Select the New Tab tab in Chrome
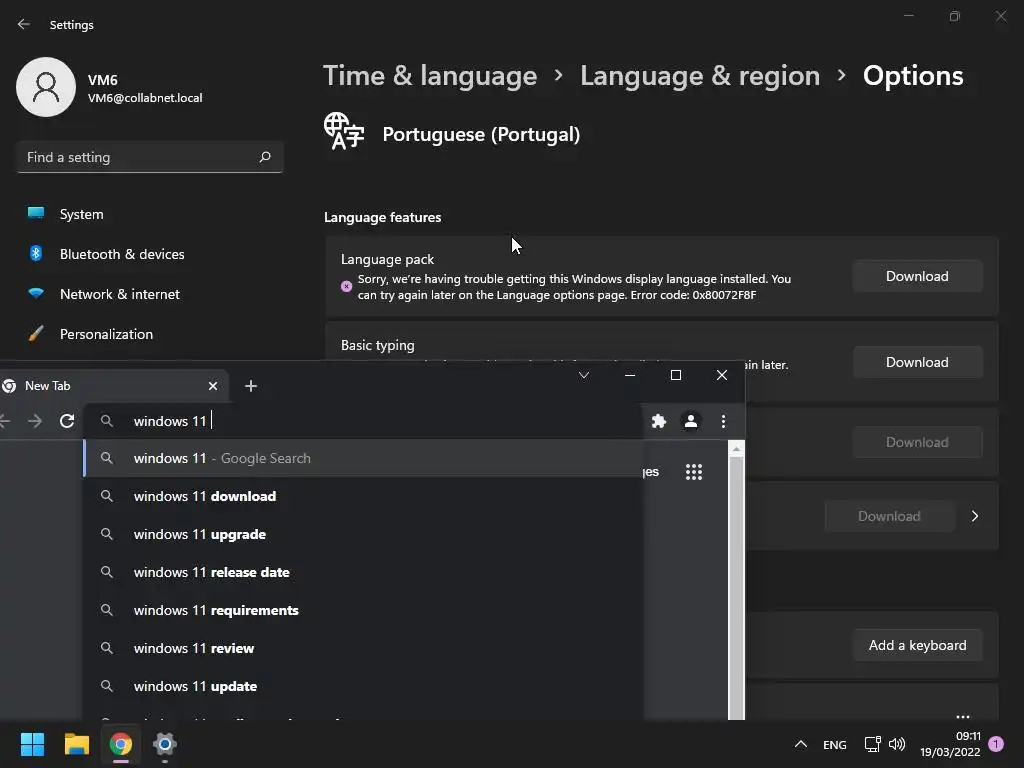This screenshot has height=768, width=1024. pos(111,386)
